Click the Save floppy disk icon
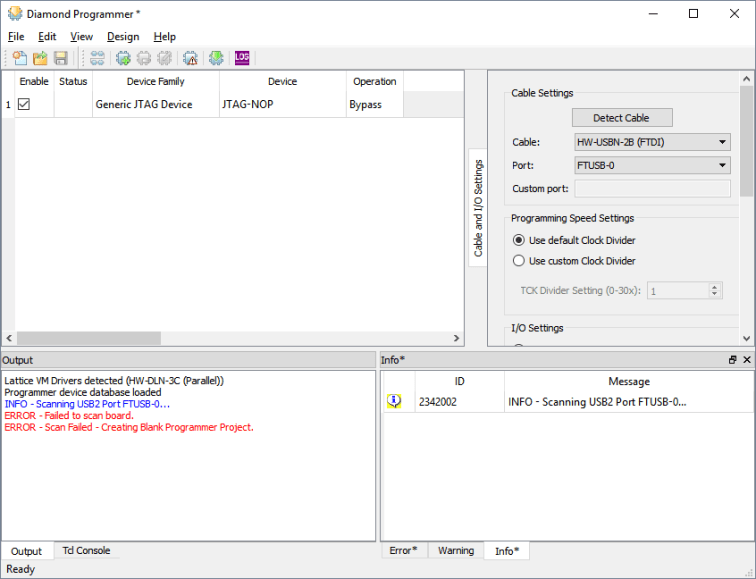Screen dimensions: 756x579 (61, 58)
